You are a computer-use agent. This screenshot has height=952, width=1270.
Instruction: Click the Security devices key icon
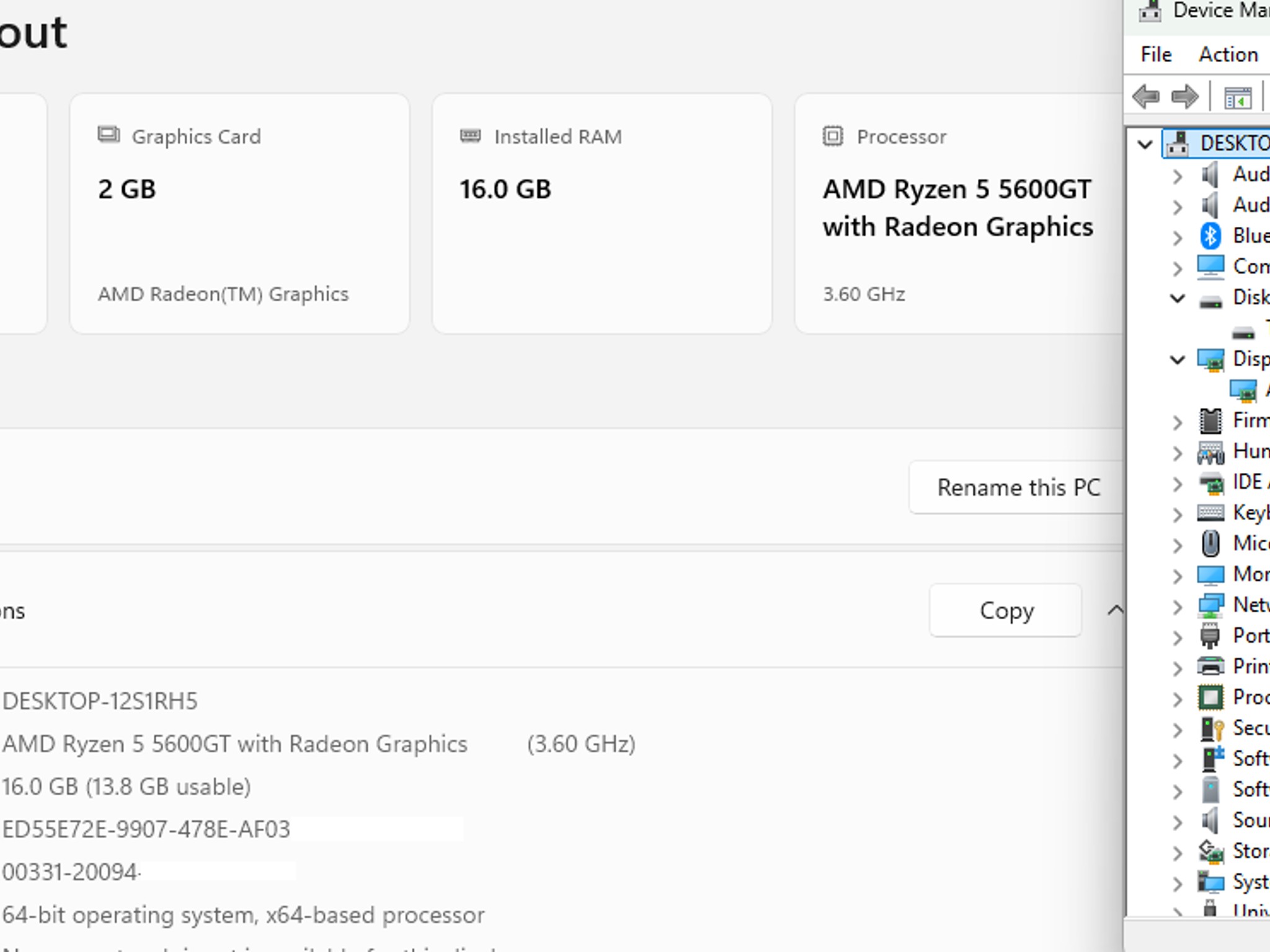(1211, 728)
